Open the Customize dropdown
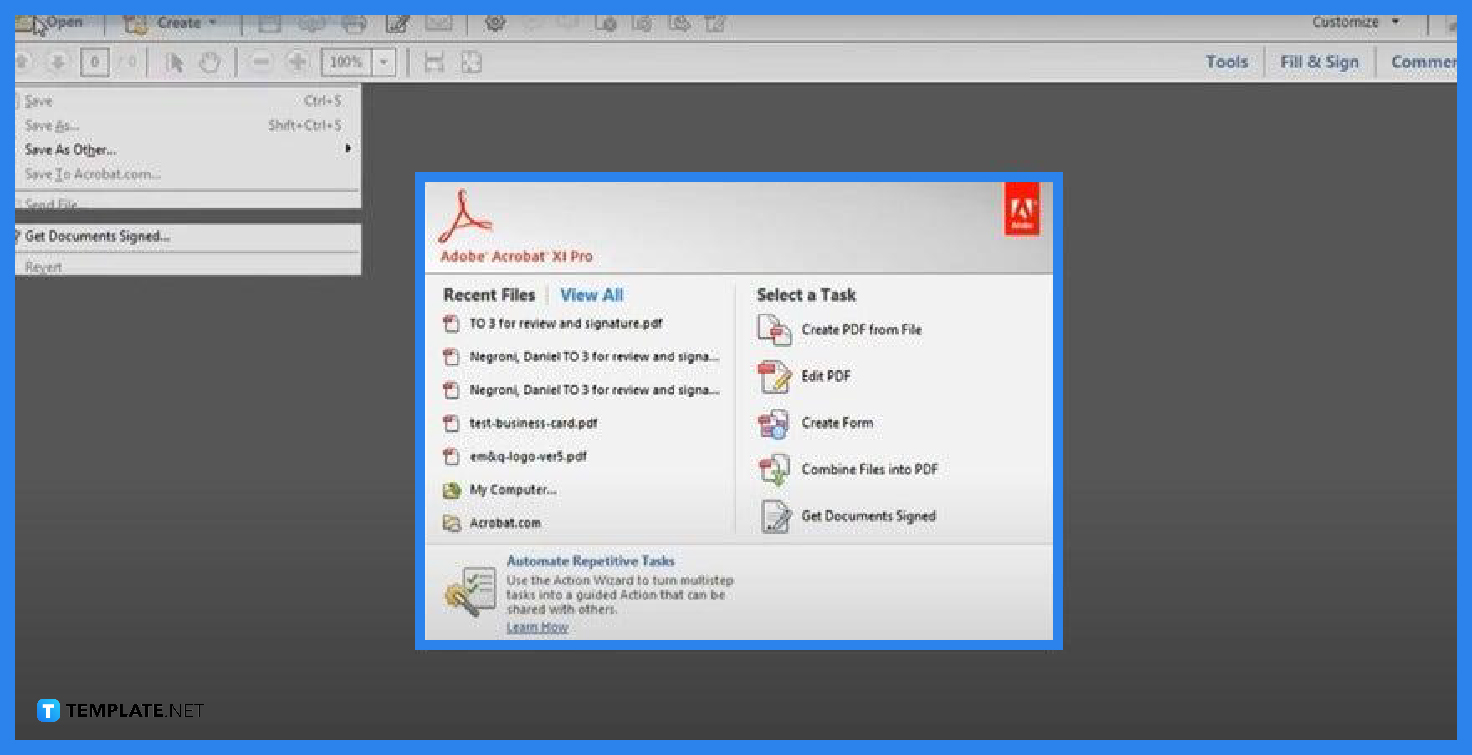This screenshot has height=755, width=1472. [1347, 21]
